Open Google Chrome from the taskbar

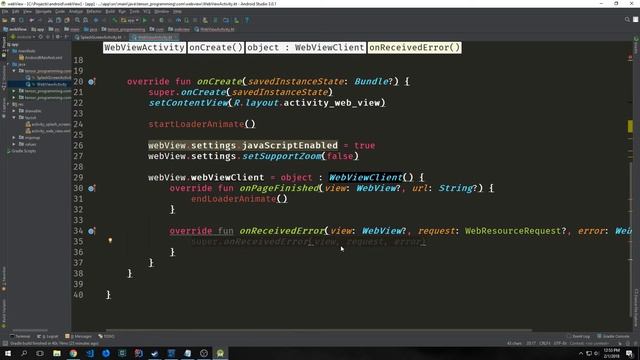[x=73, y=353]
